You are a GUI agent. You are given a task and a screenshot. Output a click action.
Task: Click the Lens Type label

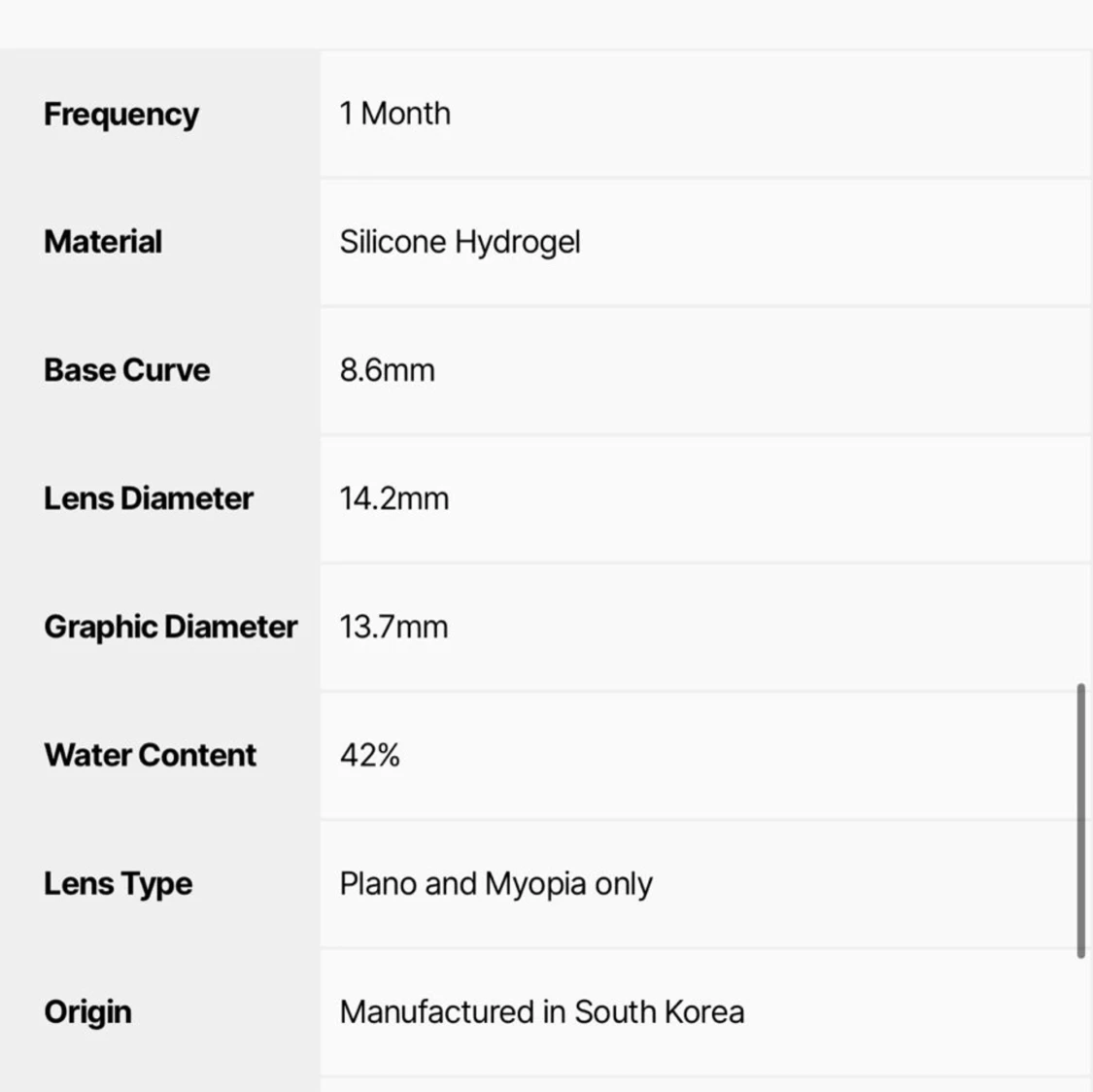(118, 884)
